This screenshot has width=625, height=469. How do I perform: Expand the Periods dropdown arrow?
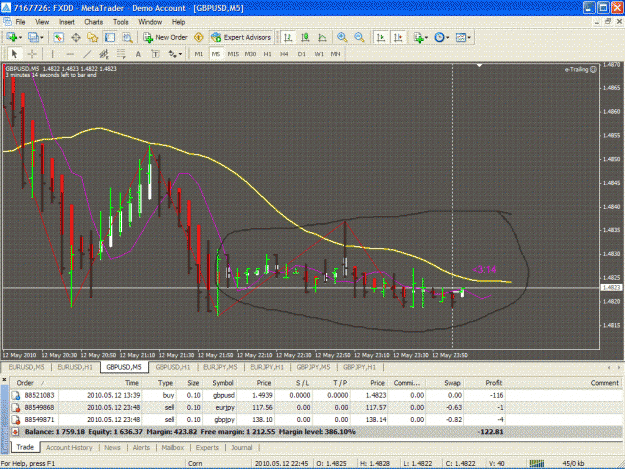click(447, 38)
